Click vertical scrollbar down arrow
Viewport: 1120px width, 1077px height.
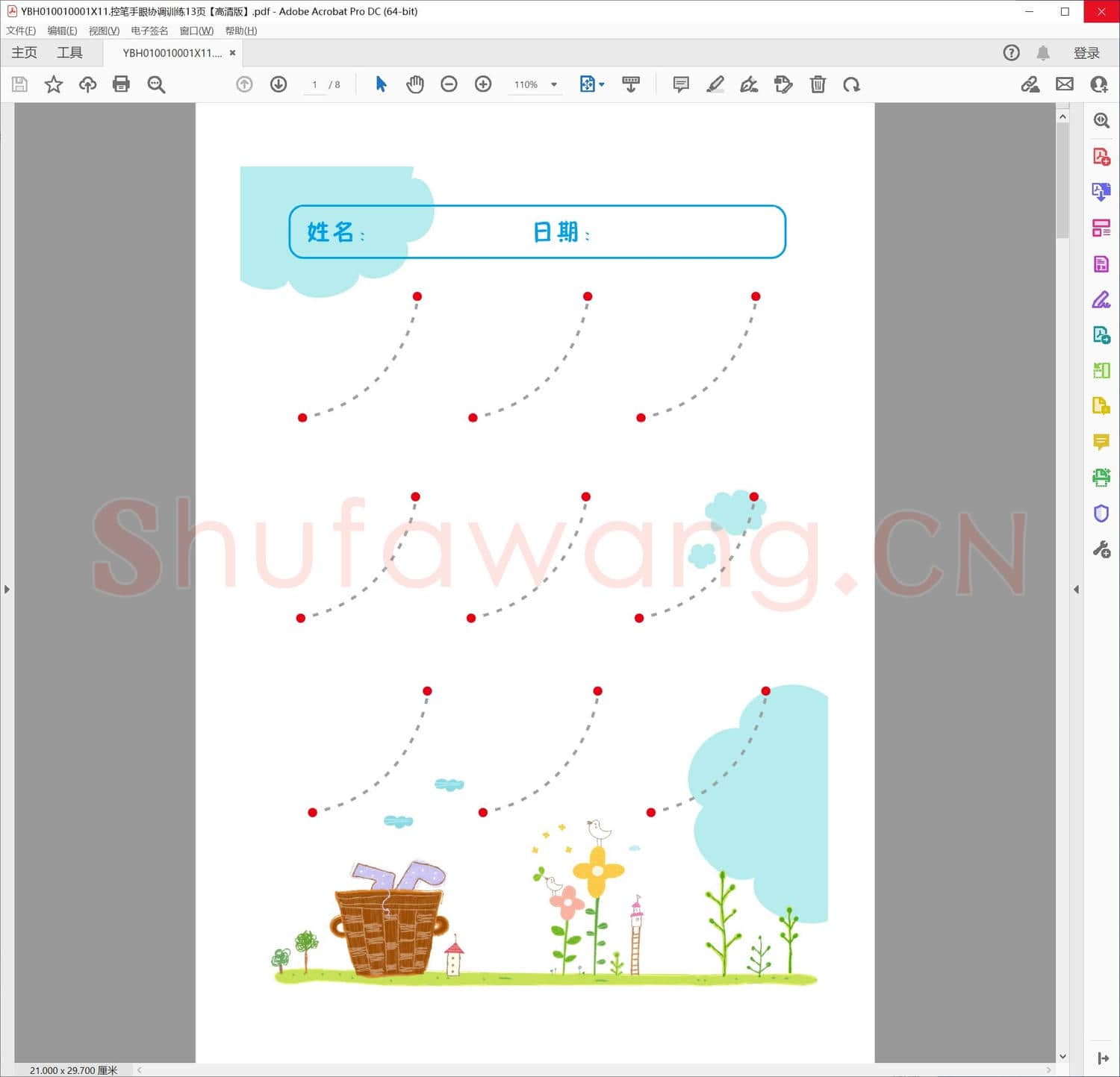[1063, 1056]
